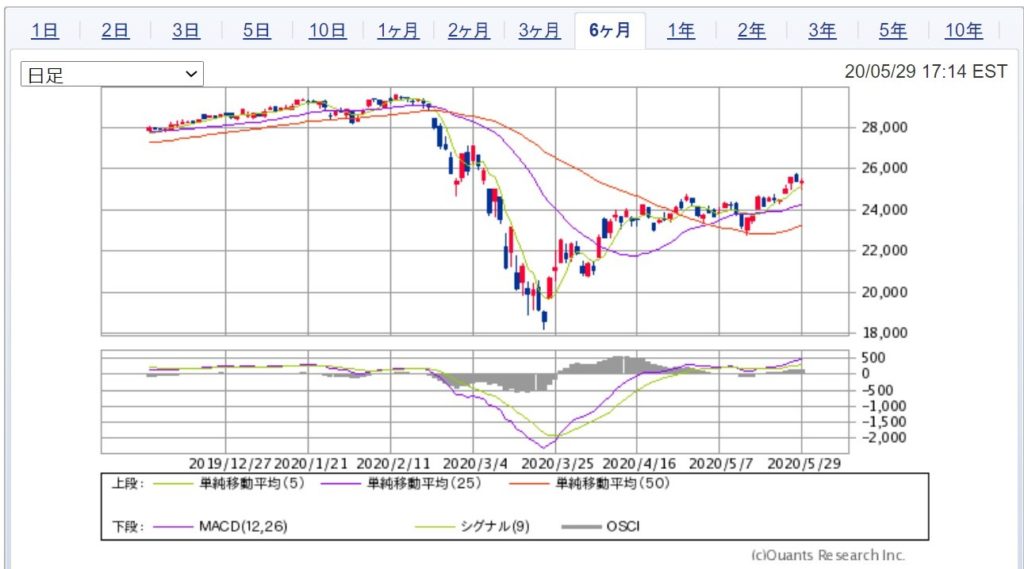
Task: Show the 2年 chart range
Action: [x=751, y=31]
